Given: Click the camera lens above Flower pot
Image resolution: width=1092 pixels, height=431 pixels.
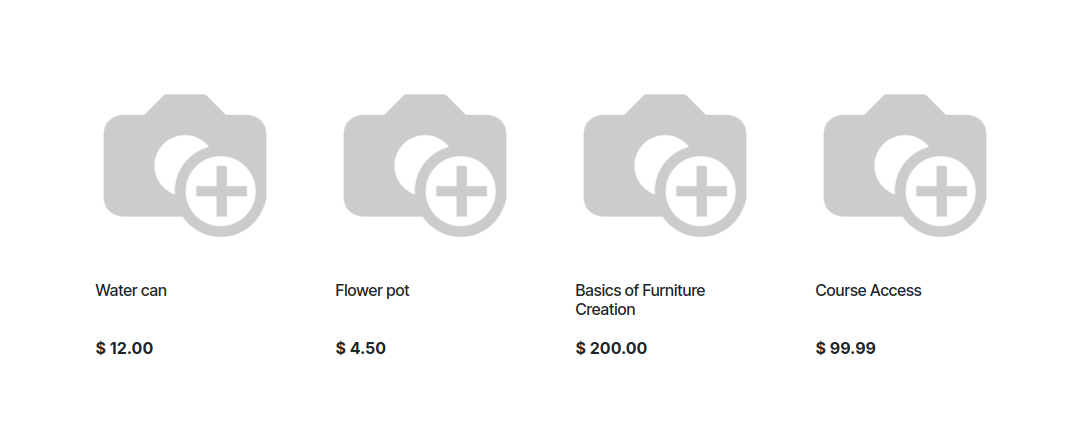Looking at the screenshot, I should (410, 162).
